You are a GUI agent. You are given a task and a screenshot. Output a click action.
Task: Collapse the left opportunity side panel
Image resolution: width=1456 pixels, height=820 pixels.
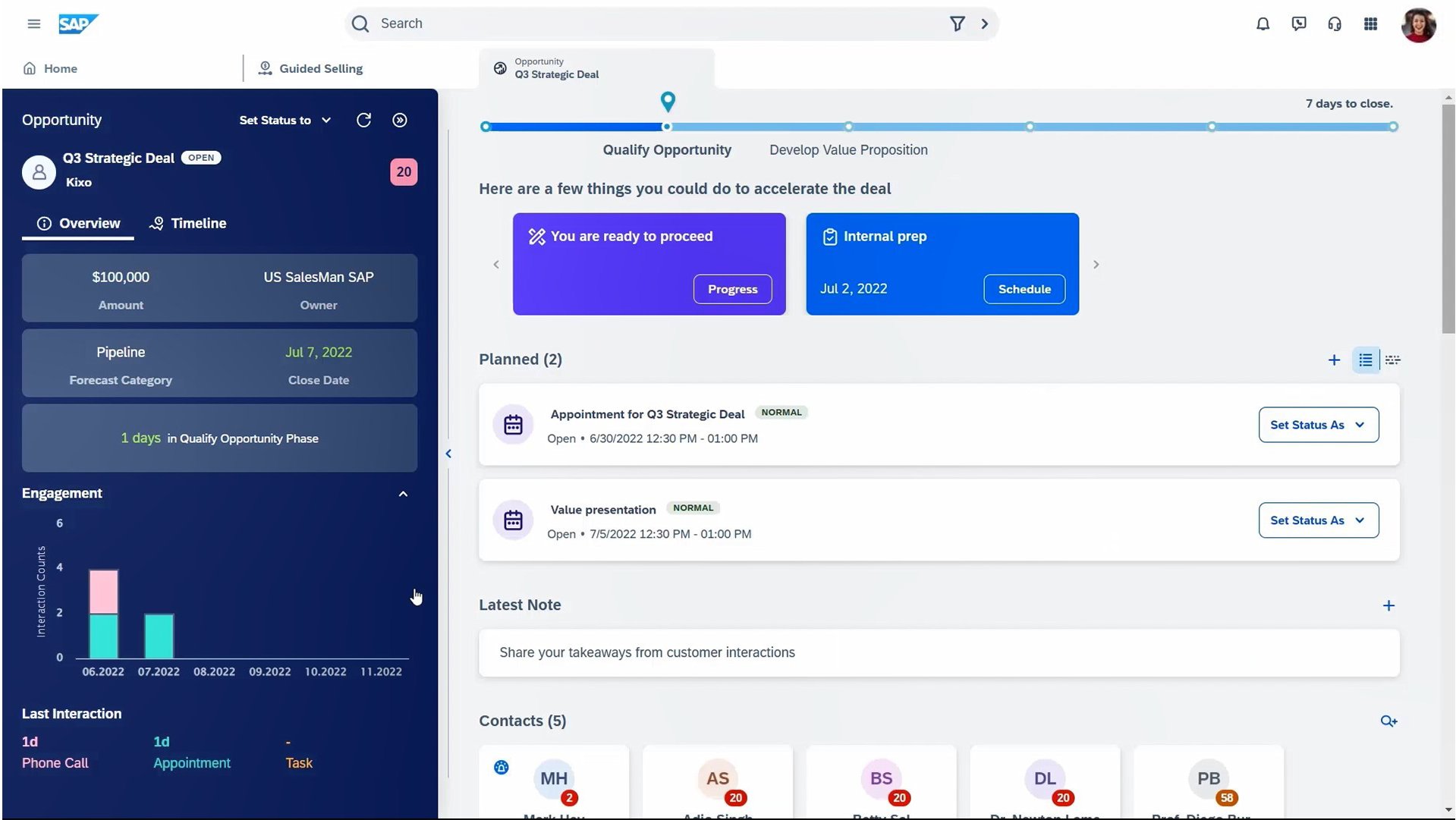pos(448,454)
